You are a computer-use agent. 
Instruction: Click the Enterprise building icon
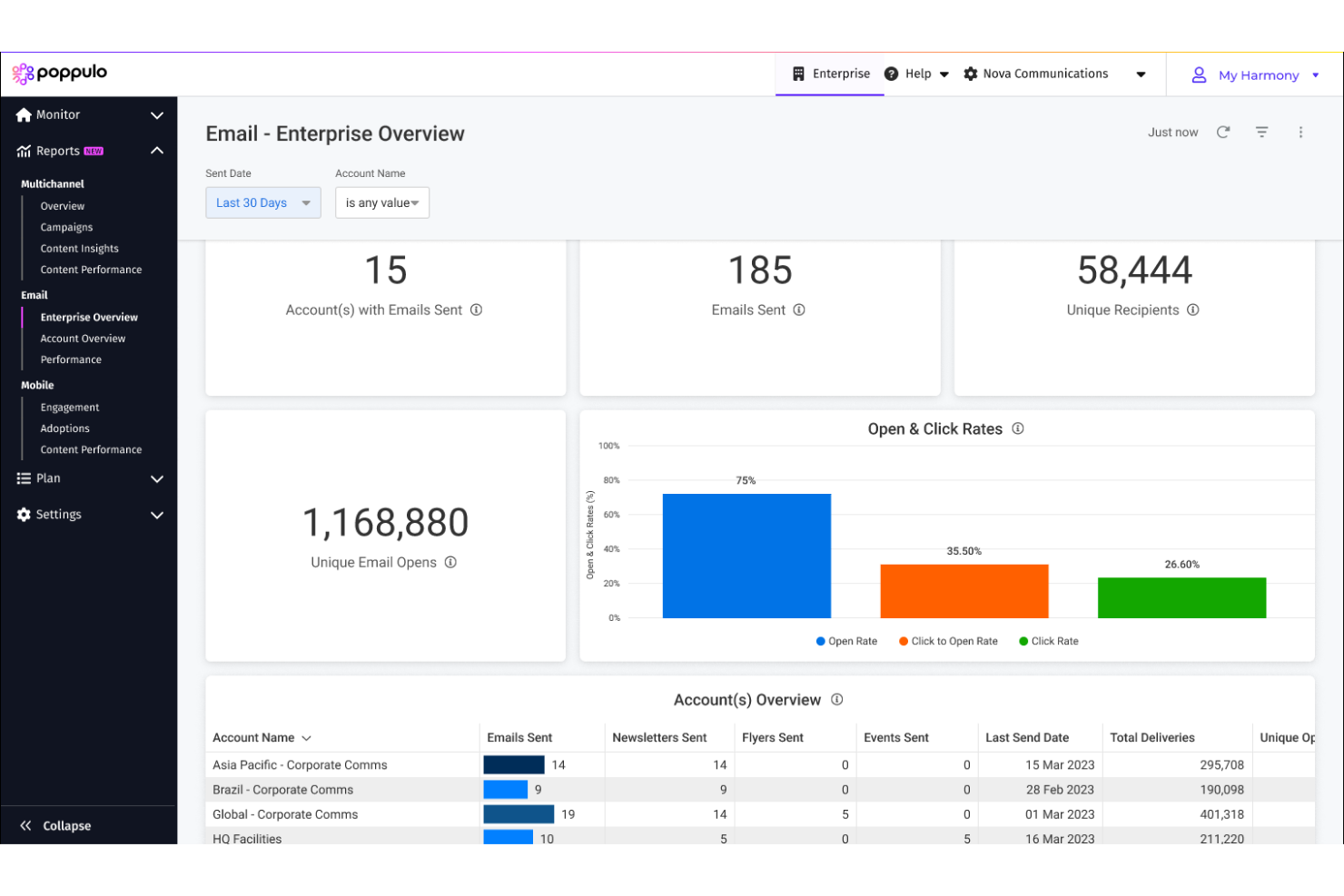point(798,74)
